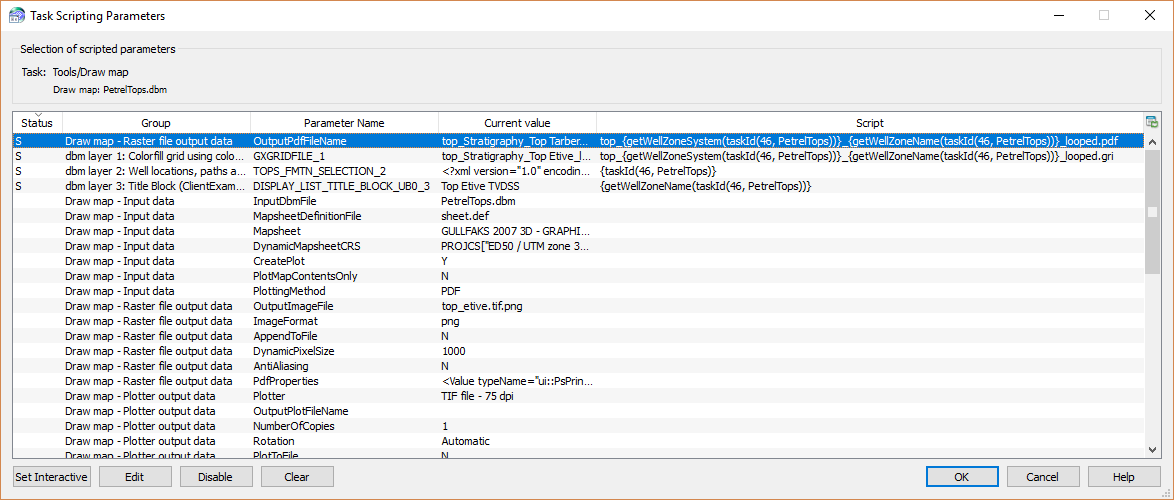Image resolution: width=1174 pixels, height=500 pixels.
Task: Open Help for scripting parameters
Action: click(x=1124, y=477)
